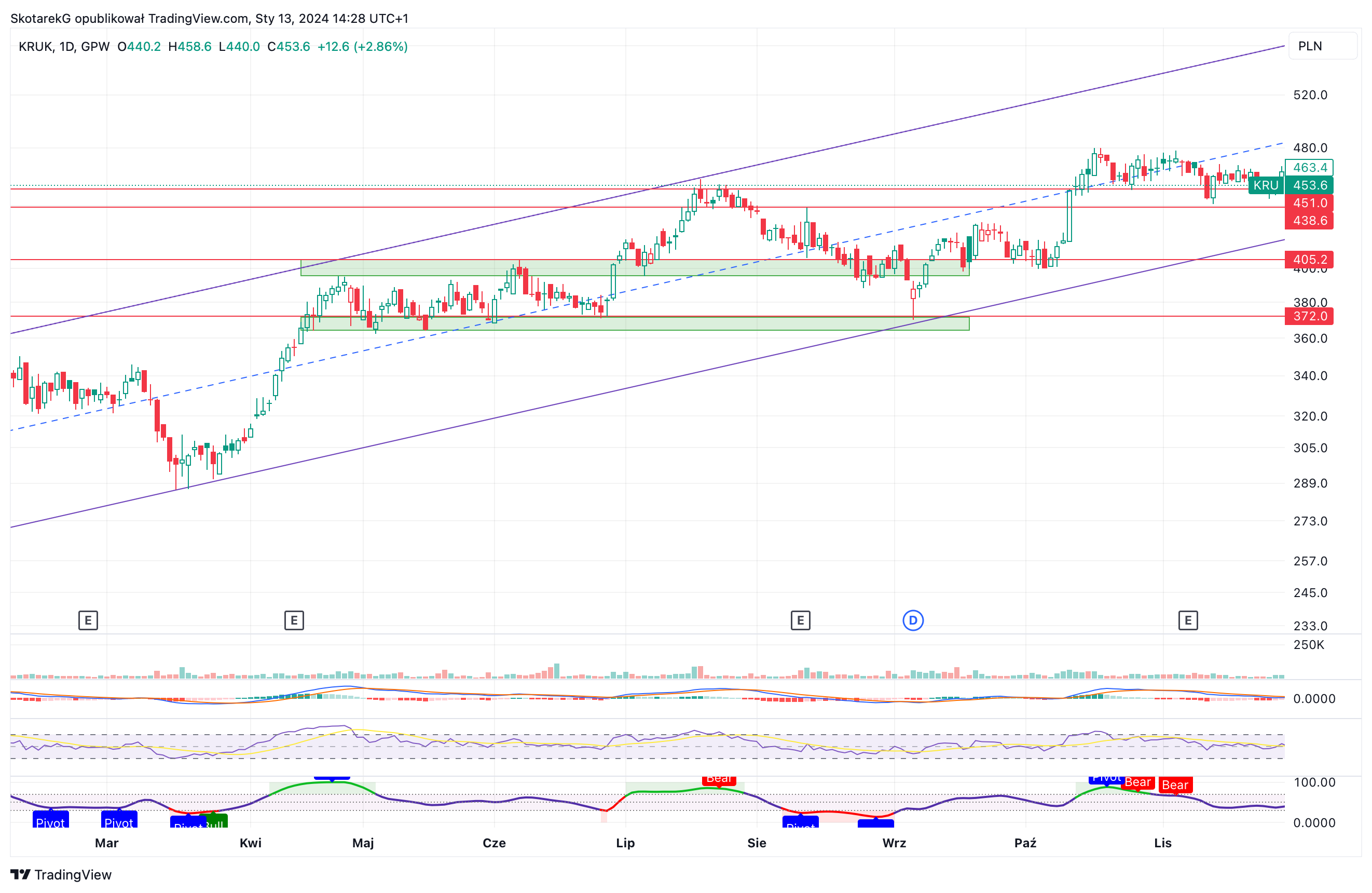
Task: Click the E earnings marker near Sie
Action: [x=800, y=621]
